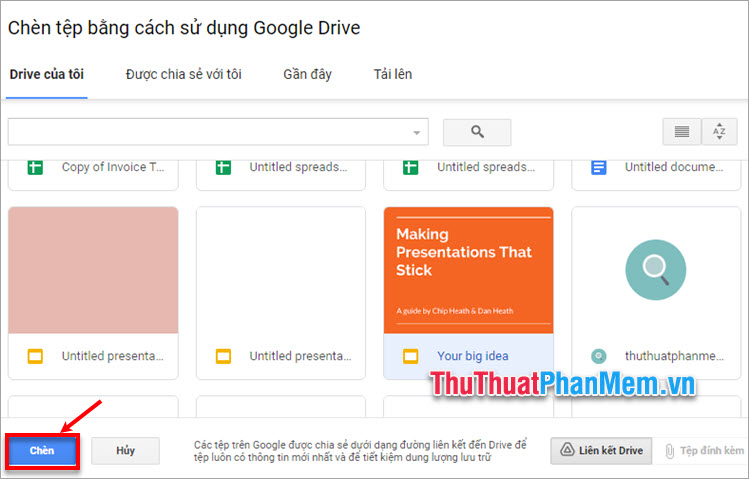Image resolution: width=749 pixels, height=479 pixels.
Task: Select the Untitled docume... file name
Action: [x=674, y=167]
